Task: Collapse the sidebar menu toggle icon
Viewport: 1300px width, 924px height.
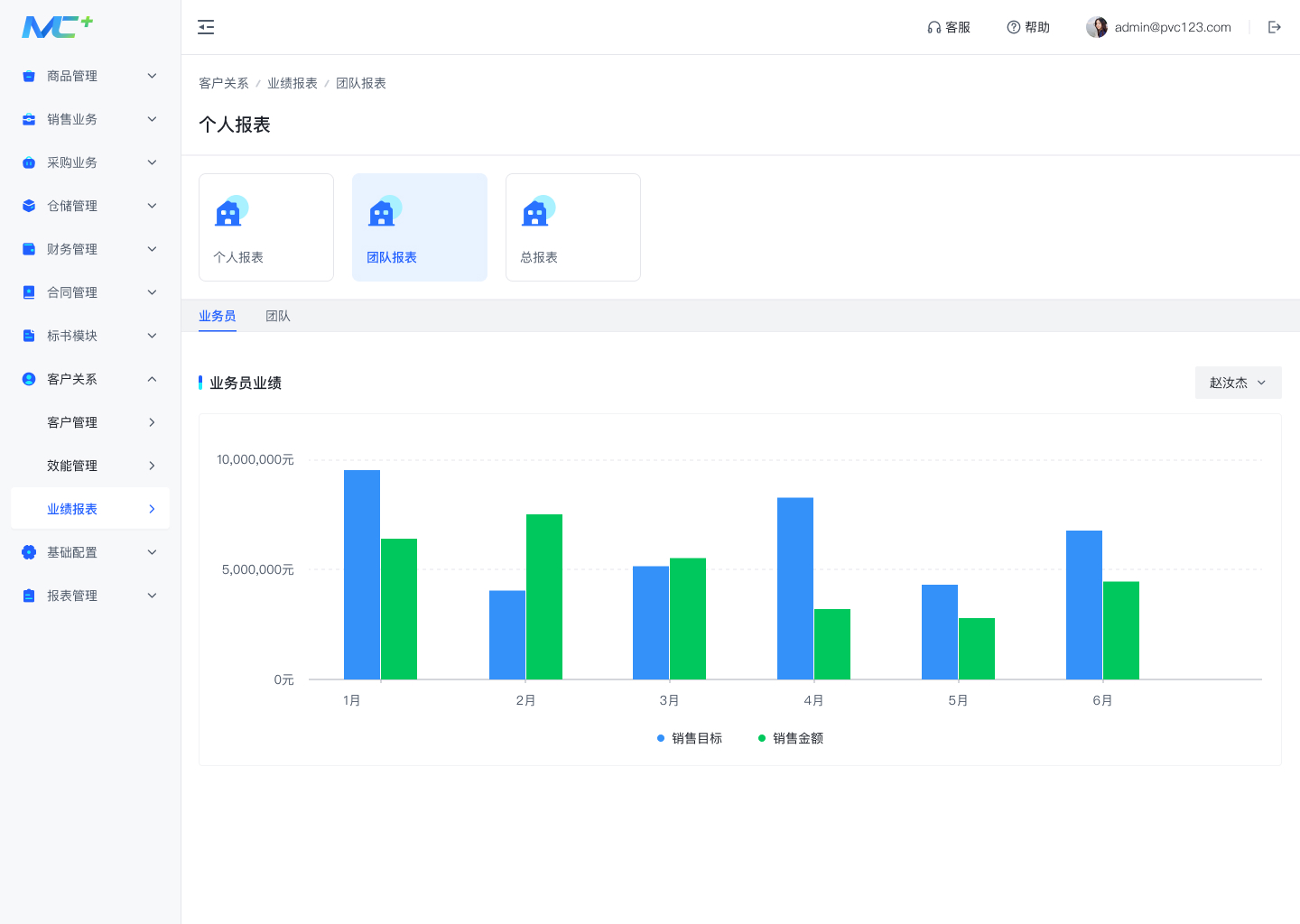Action: 206,27
